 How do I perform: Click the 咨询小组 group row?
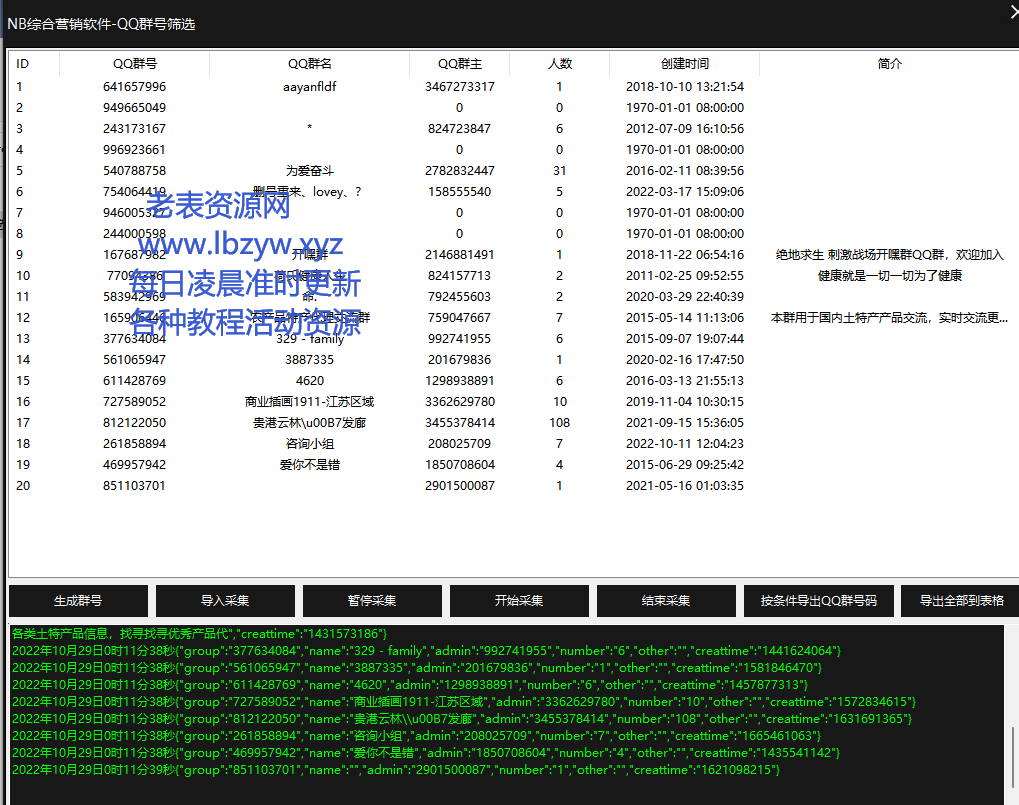(309, 444)
